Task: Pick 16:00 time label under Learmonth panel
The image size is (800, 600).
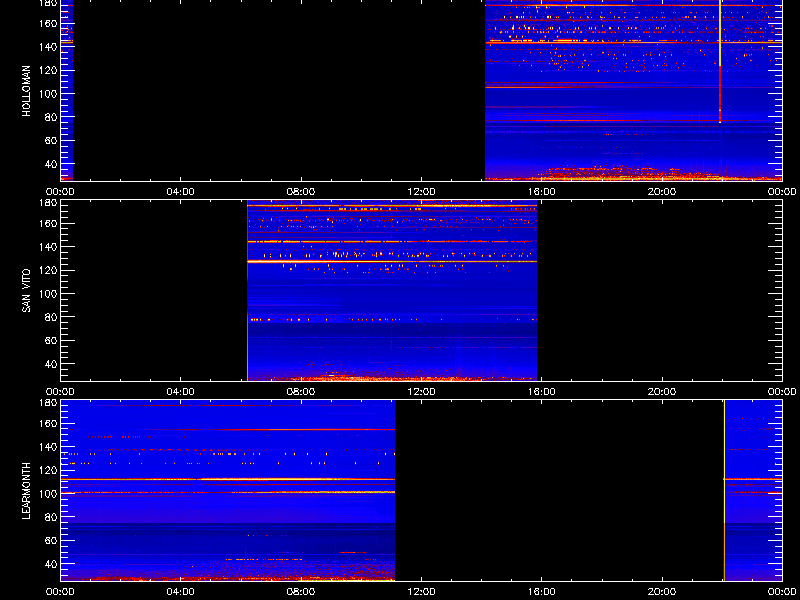Action: tap(541, 592)
